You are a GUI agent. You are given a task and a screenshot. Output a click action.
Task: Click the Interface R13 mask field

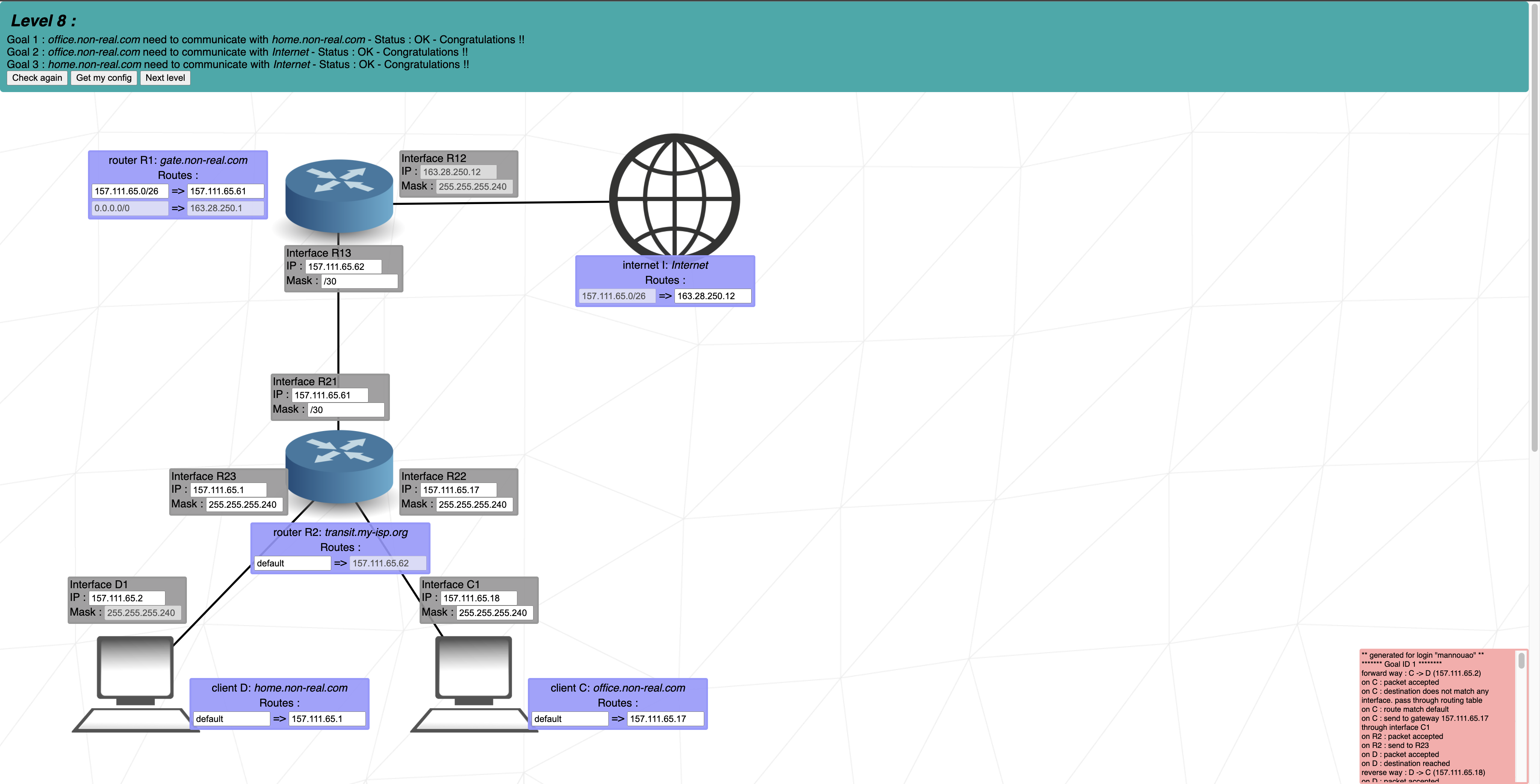pyautogui.click(x=359, y=281)
